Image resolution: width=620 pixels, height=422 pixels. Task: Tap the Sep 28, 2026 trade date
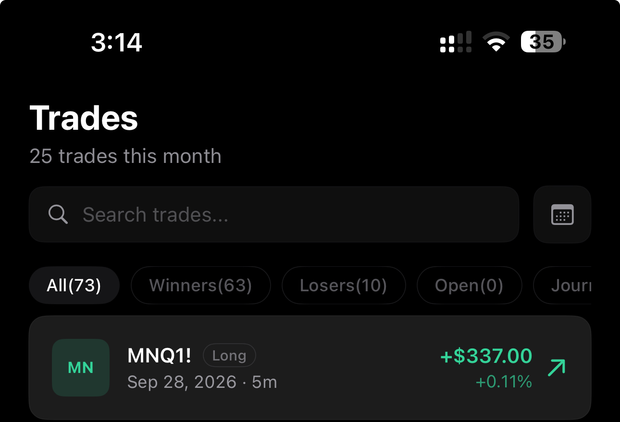(181, 382)
